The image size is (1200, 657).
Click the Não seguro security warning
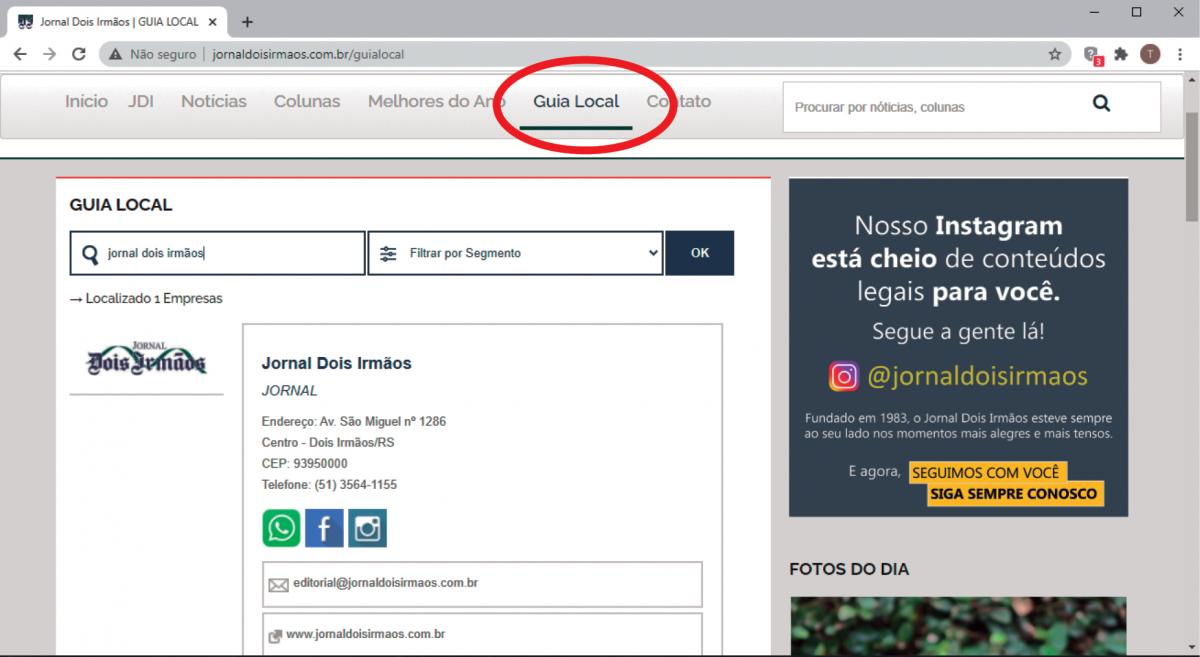(x=153, y=55)
